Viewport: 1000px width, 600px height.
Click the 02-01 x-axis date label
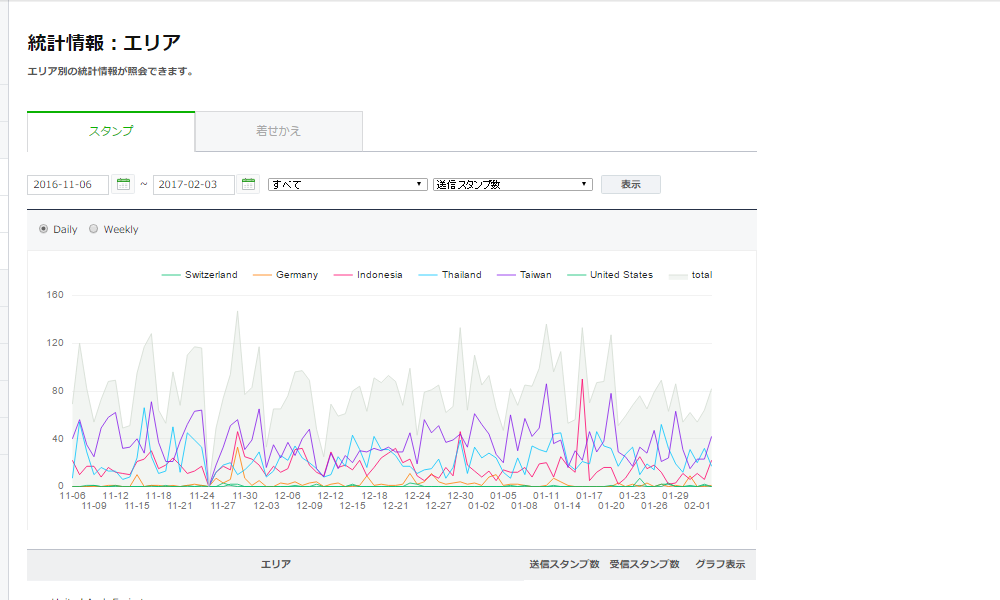point(697,506)
